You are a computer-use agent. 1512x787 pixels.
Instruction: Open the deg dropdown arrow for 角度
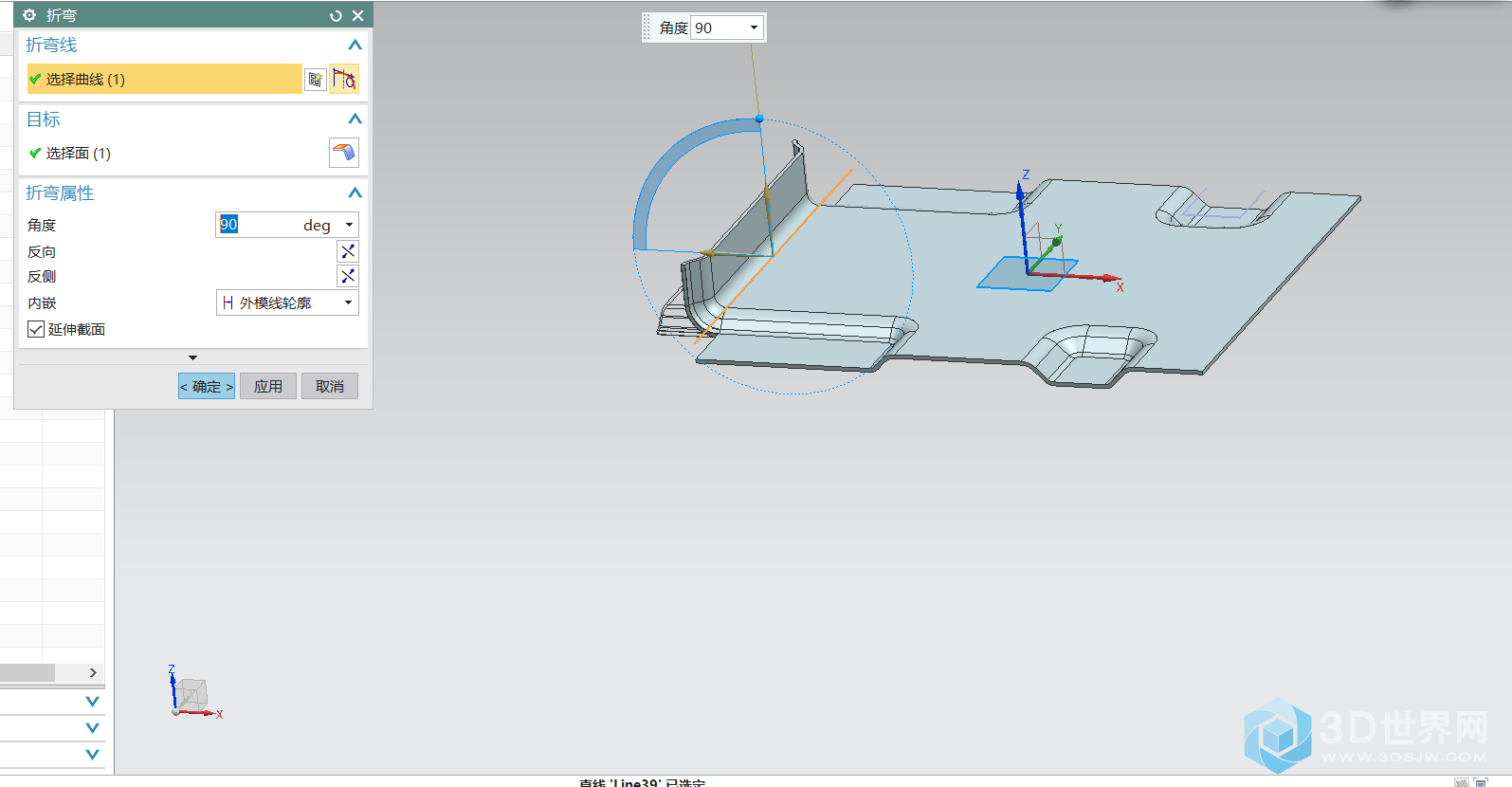(349, 225)
